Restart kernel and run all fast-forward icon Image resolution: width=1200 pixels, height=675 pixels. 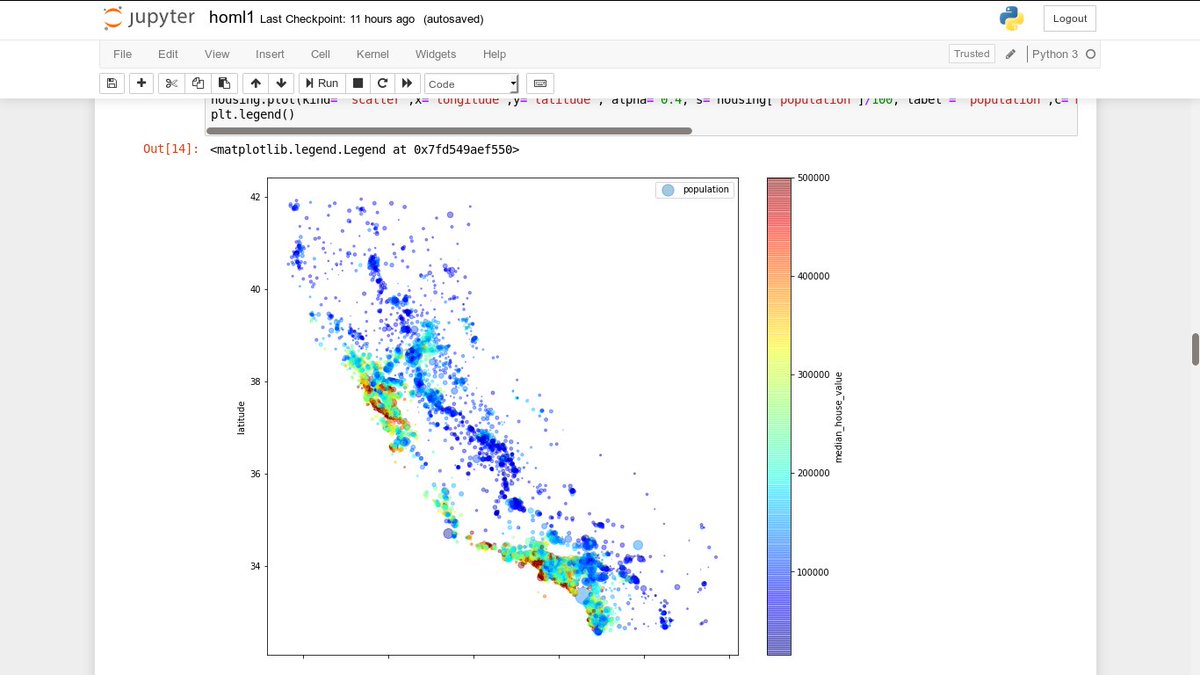[x=407, y=83]
